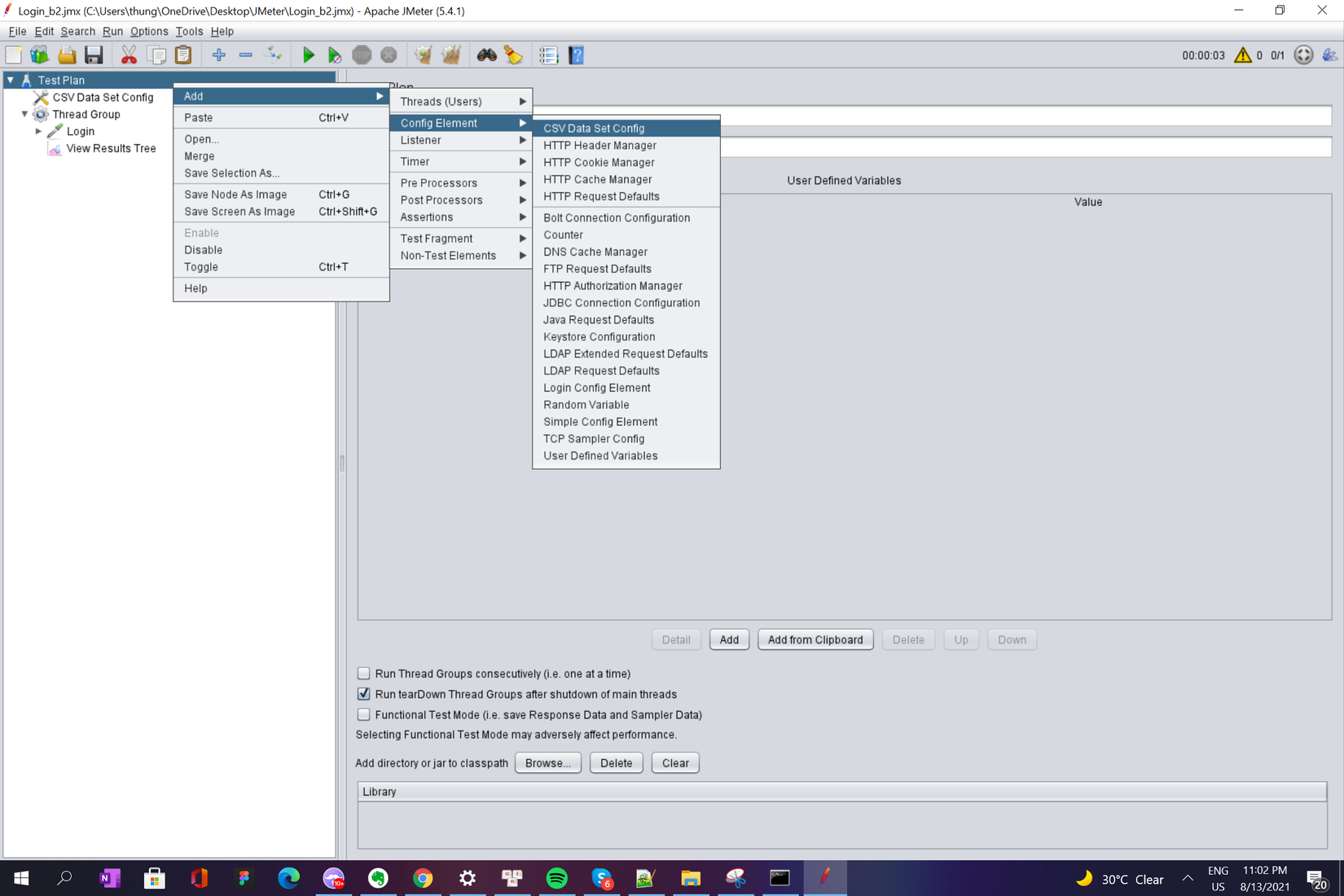Expand all nodes with the plus icon

[x=218, y=55]
